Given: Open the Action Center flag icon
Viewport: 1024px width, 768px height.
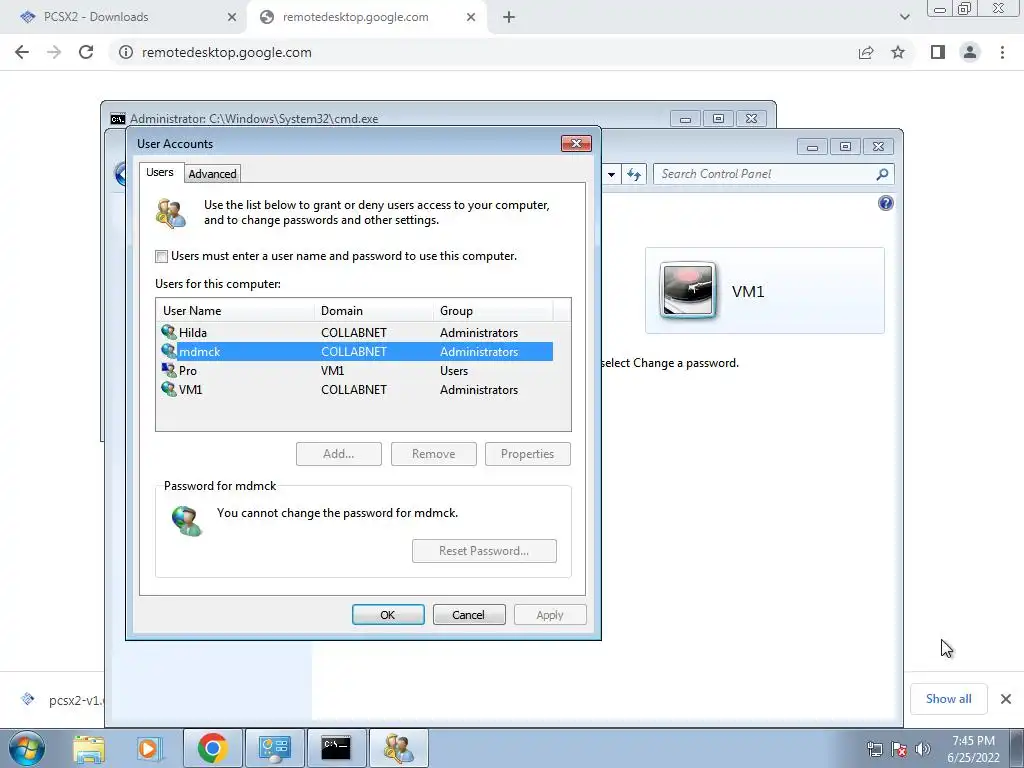Looking at the screenshot, I should [x=899, y=750].
